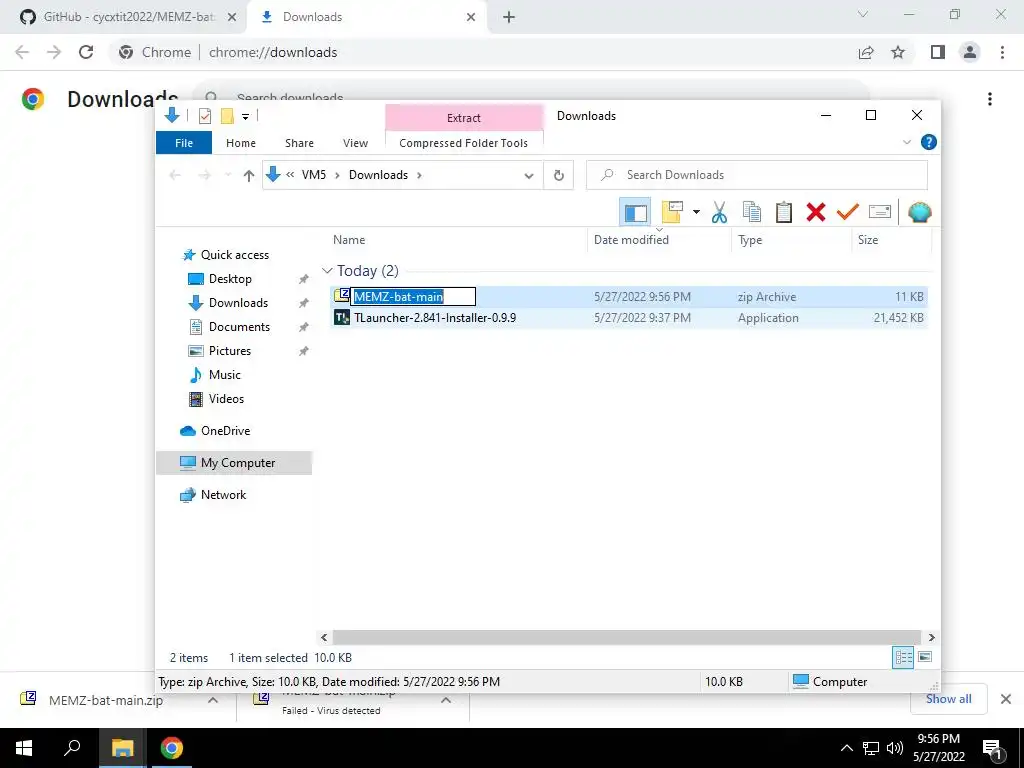Image resolution: width=1024 pixels, height=768 pixels.
Task: Select Desktop in the navigation pane
Action: pyautogui.click(x=230, y=279)
